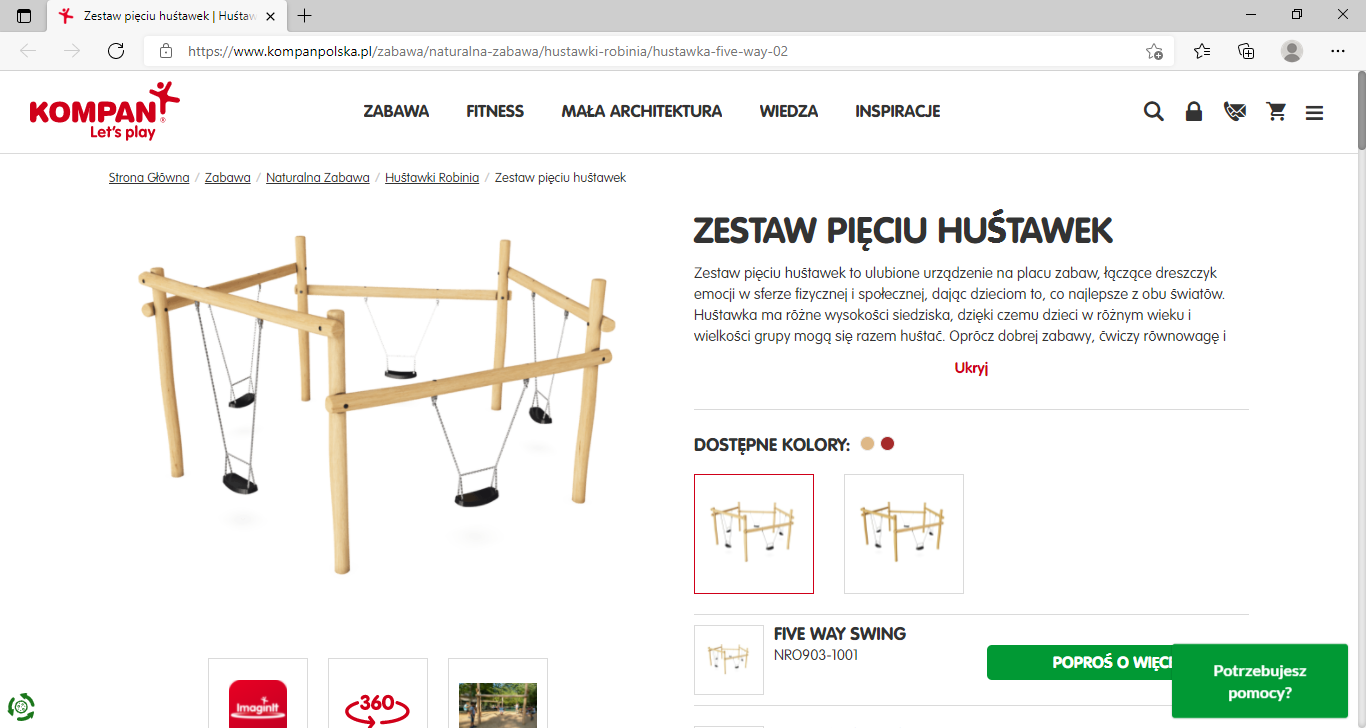Click the padlock login icon

1193,112
